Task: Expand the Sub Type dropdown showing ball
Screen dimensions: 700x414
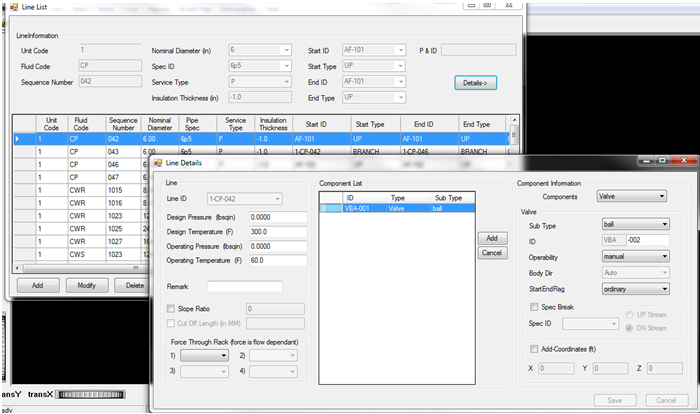Action: [x=636, y=226]
